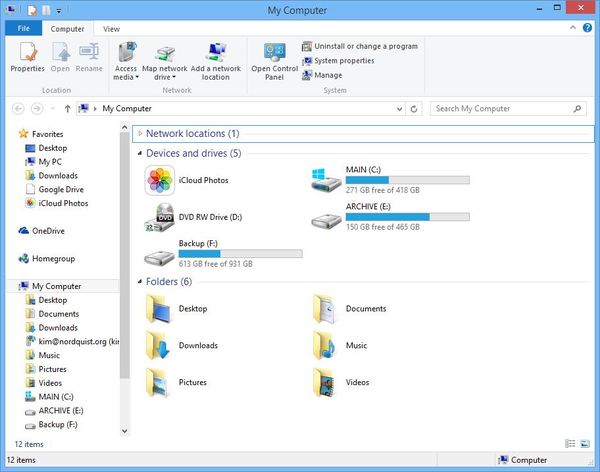Image resolution: width=600 pixels, height=472 pixels.
Task: Select OneDrive in the navigation pane
Action: pos(47,231)
